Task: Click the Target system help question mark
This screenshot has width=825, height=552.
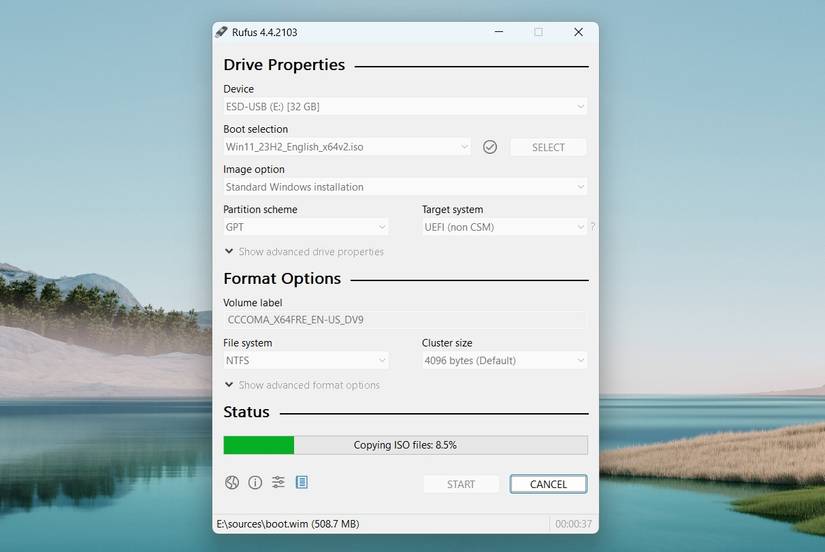Action: point(592,227)
